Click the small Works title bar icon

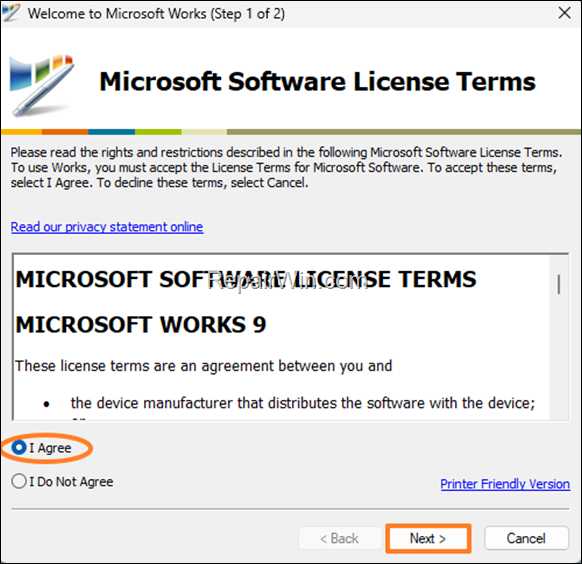(11, 13)
